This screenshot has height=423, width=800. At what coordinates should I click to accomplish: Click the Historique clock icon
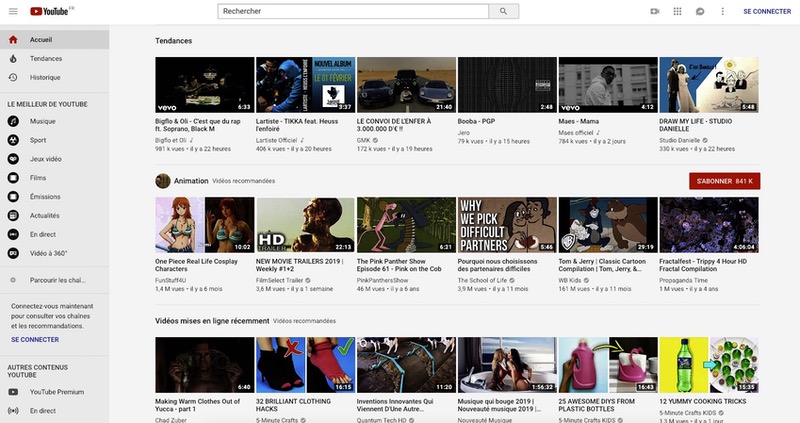click(x=13, y=78)
